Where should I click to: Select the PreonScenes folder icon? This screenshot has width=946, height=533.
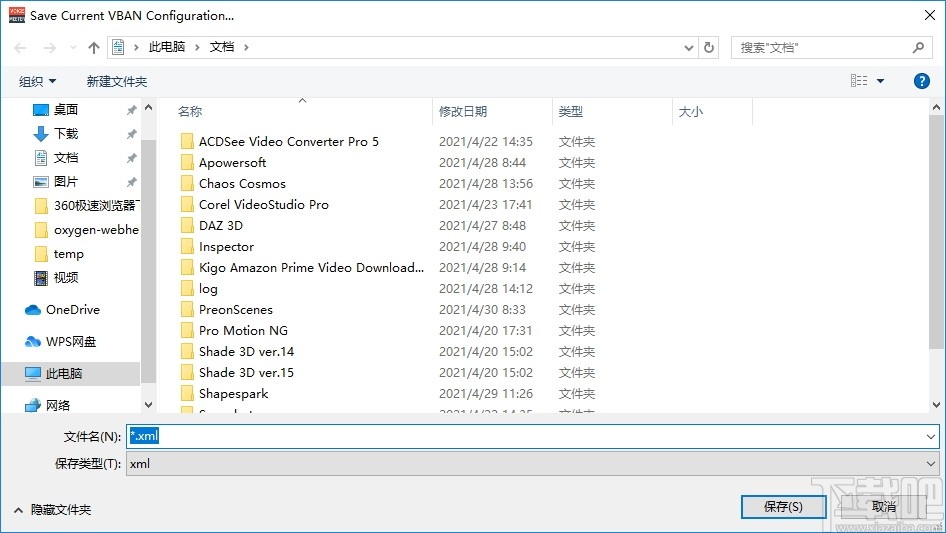(187, 310)
